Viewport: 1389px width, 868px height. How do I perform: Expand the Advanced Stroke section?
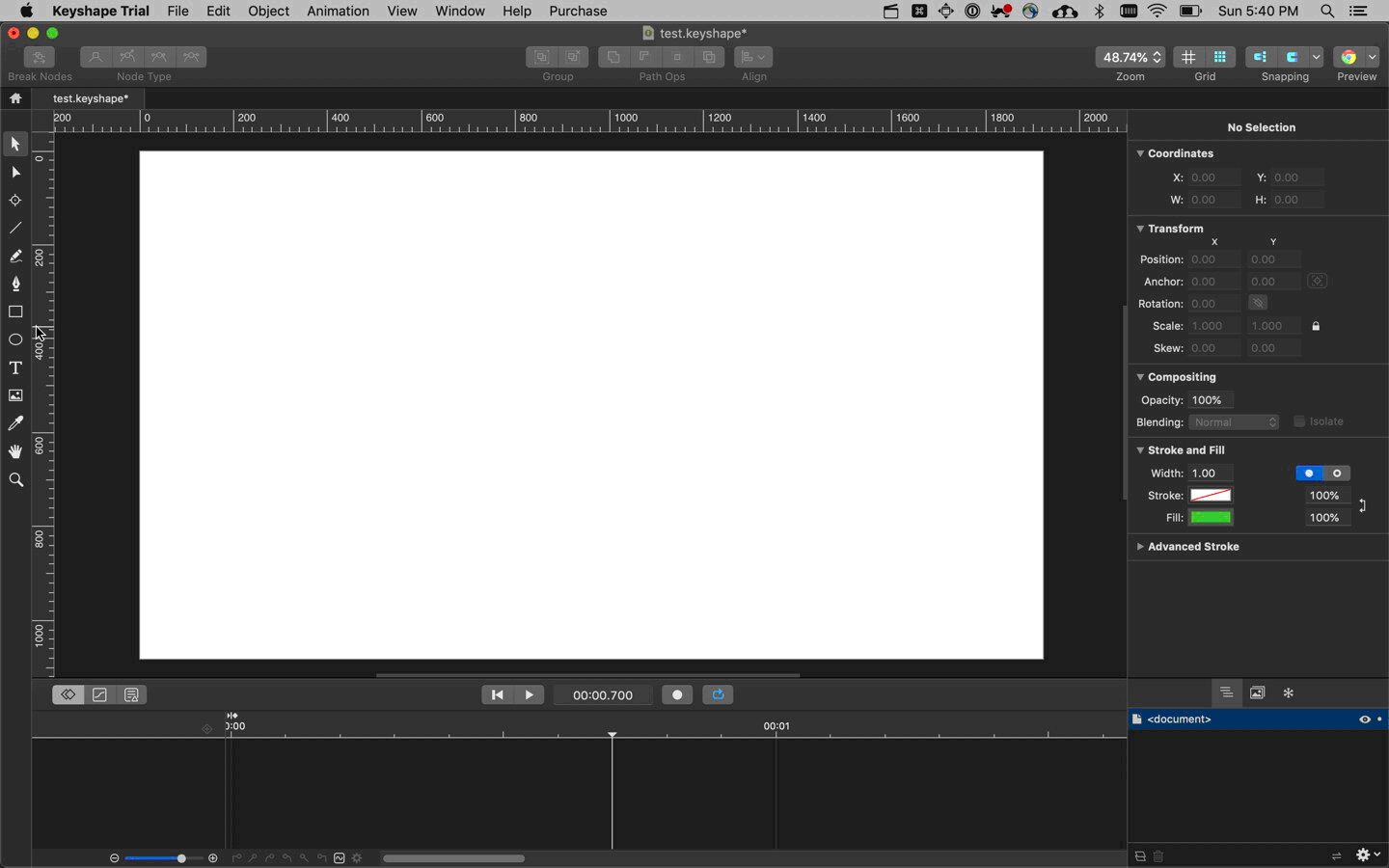pyautogui.click(x=1140, y=547)
